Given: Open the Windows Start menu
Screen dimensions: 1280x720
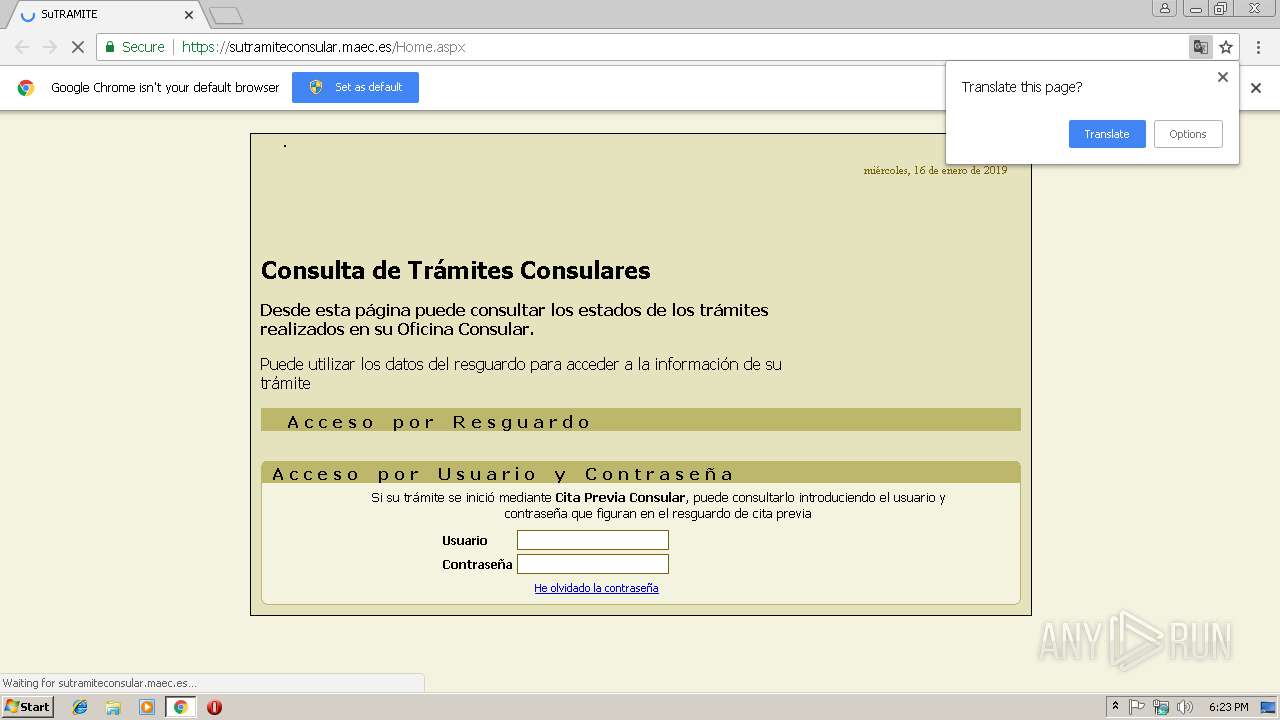Looking at the screenshot, I should pyautogui.click(x=27, y=707).
